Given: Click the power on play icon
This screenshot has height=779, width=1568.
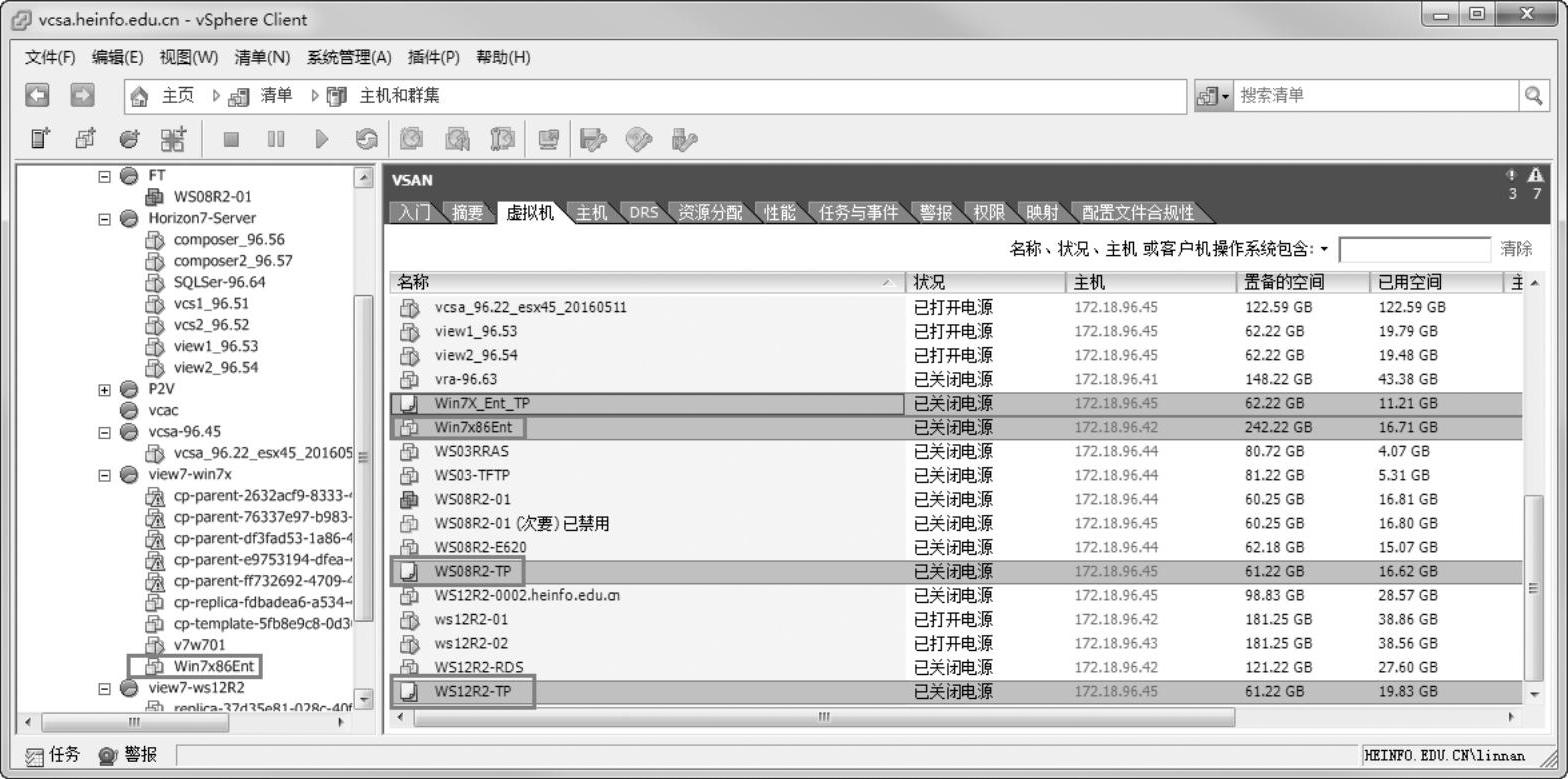Looking at the screenshot, I should (321, 140).
